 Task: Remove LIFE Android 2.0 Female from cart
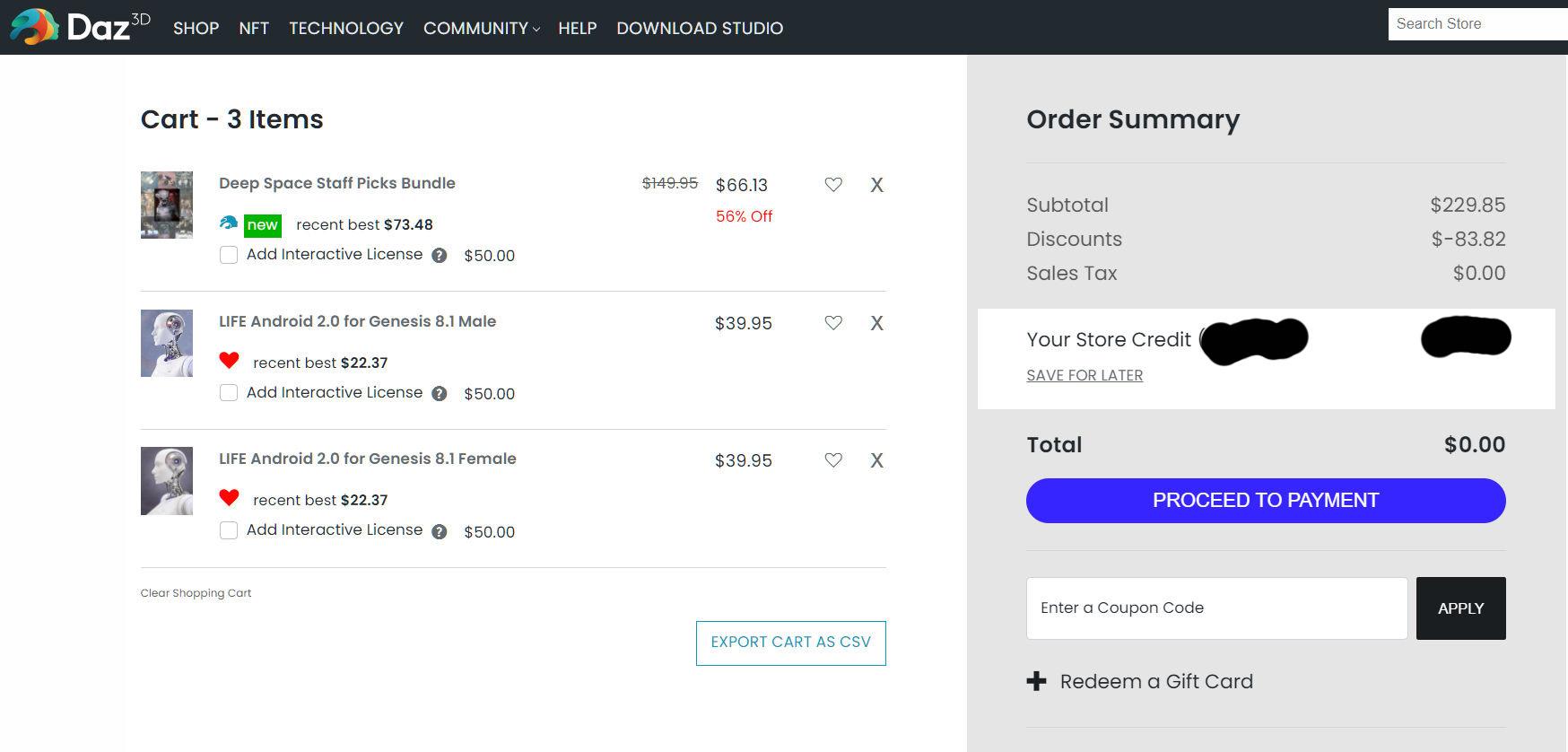point(876,460)
